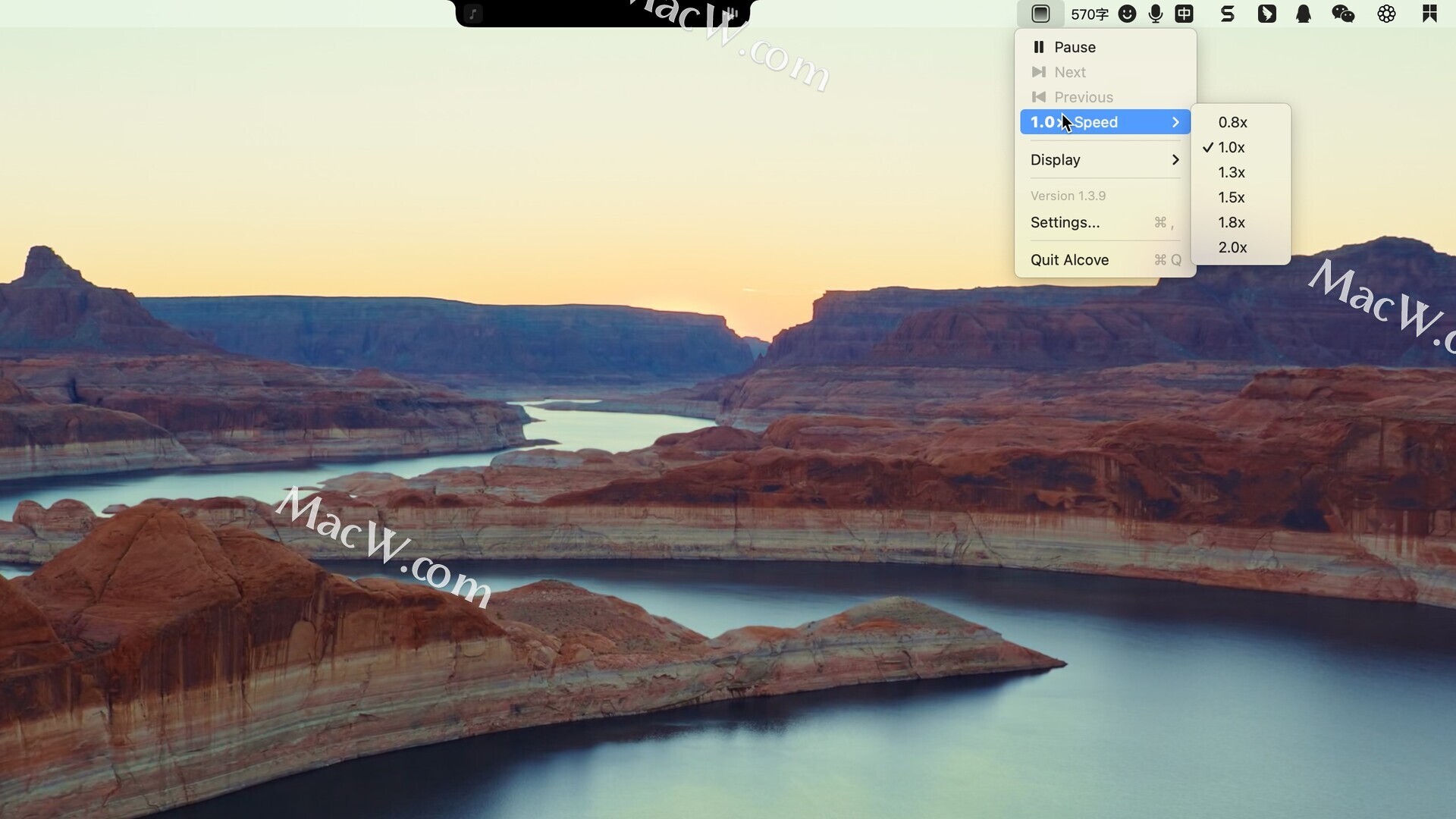The image size is (1456, 819).
Task: Click the audio waveform icon in notch
Action: [730, 14]
